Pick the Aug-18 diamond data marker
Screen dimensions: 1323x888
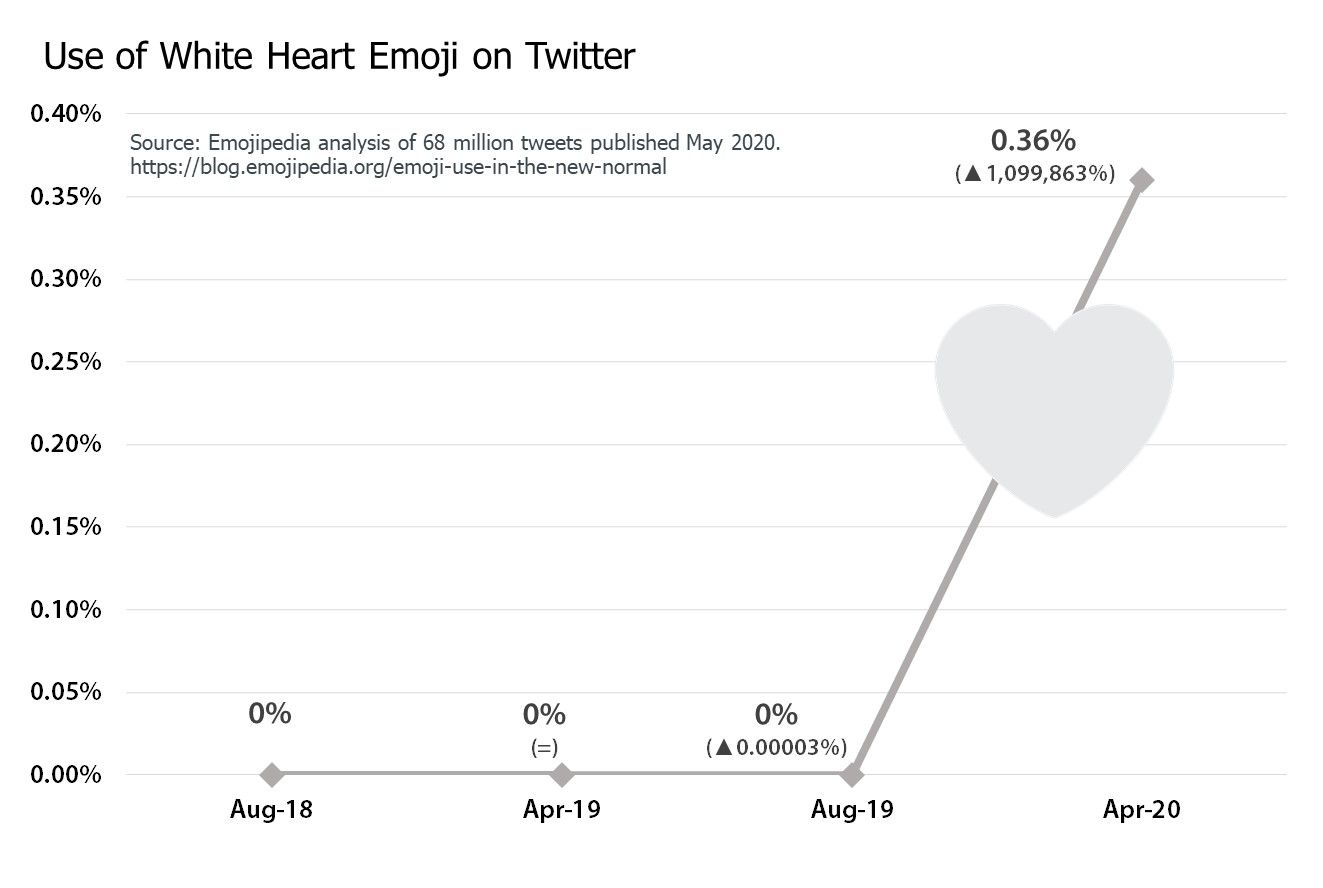click(271, 774)
